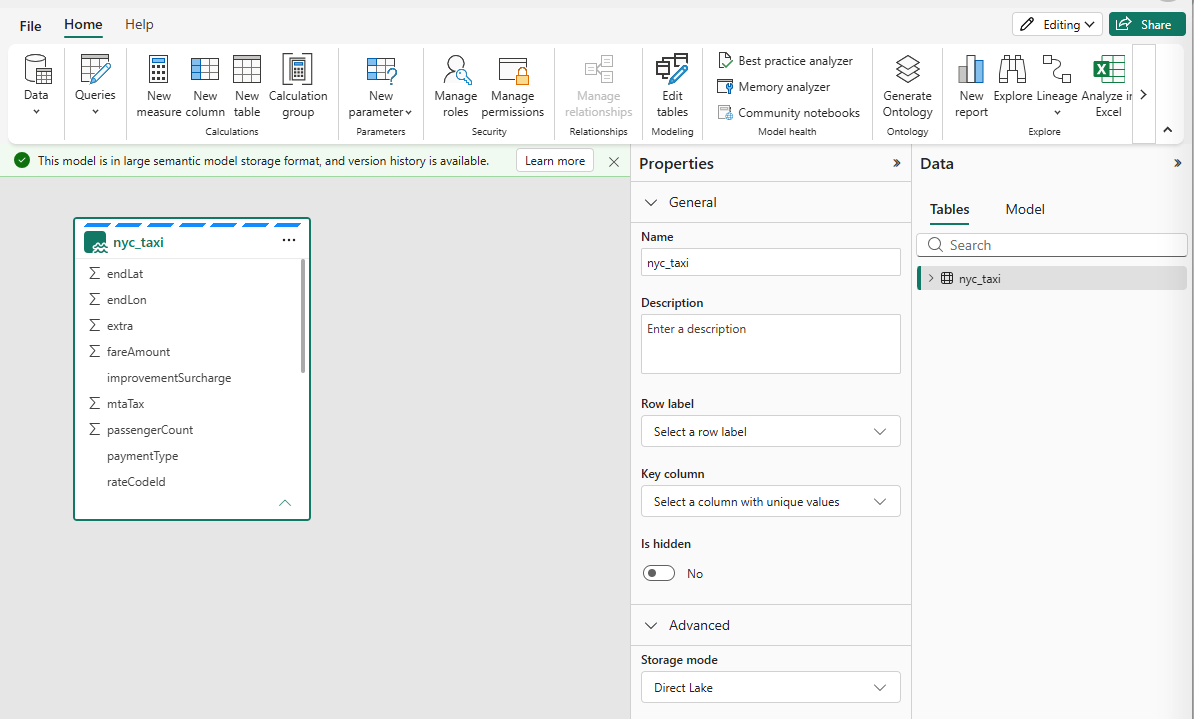Toggle the Is hidden switch
Viewport: 1194px width, 719px height.
(659, 574)
